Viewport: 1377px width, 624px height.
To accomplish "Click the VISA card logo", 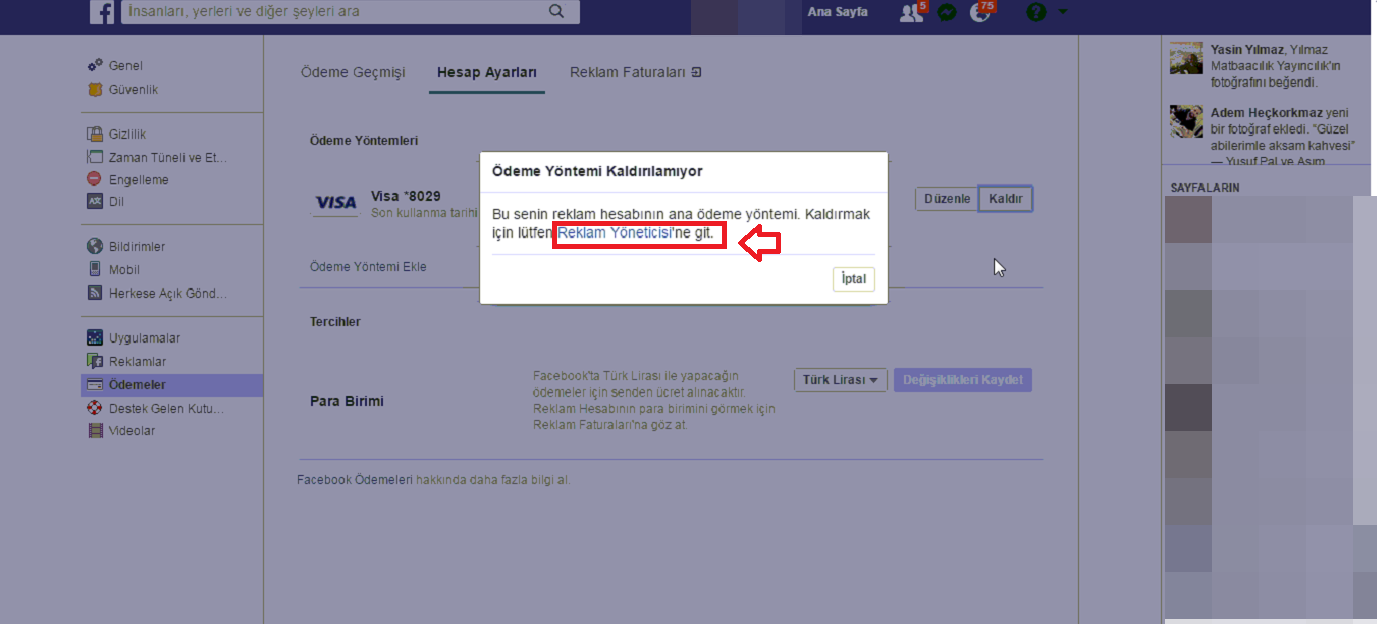I will [335, 203].
